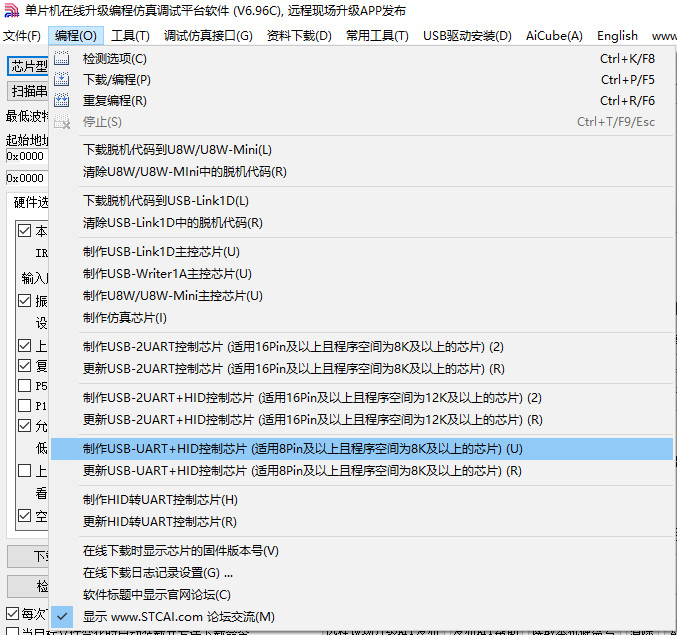
Task: Open the 常用工具(T) menu
Action: coord(377,35)
